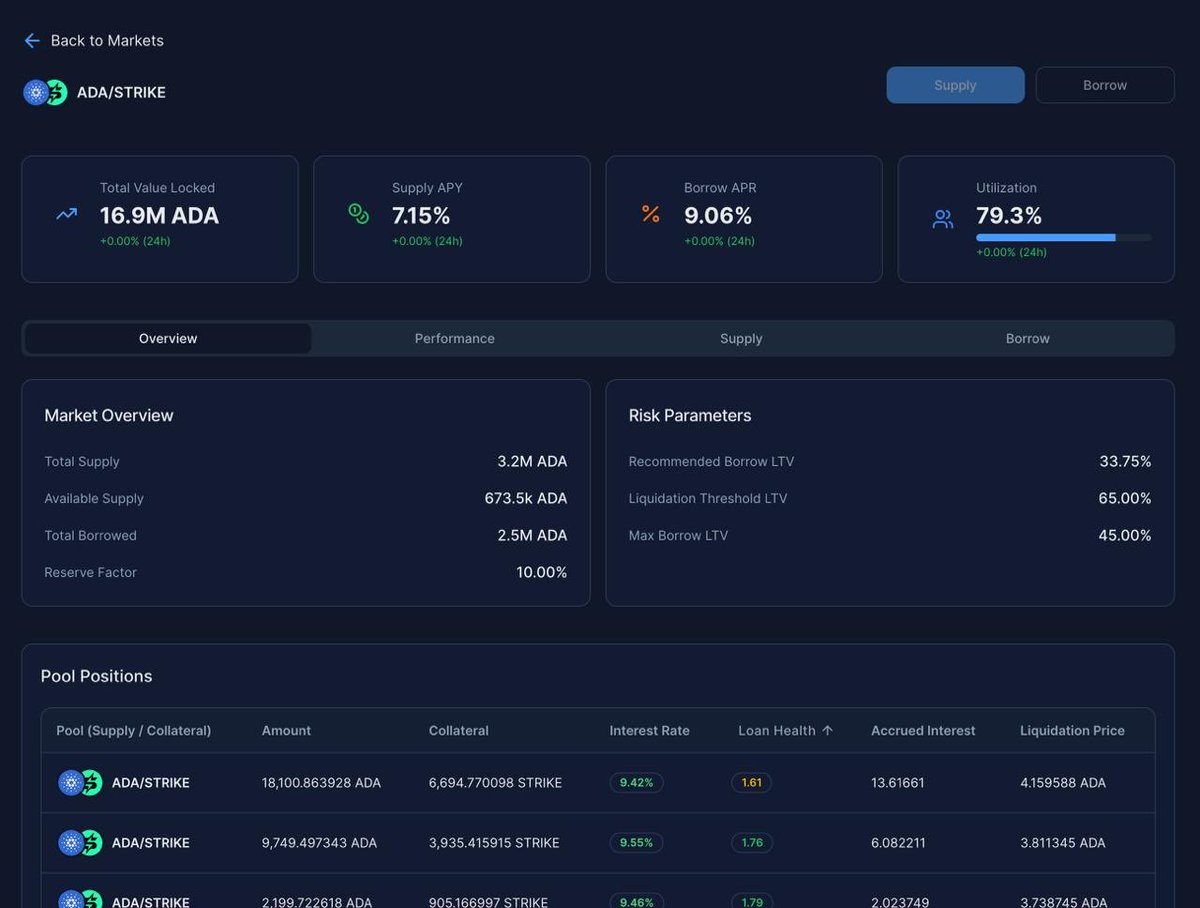The image size is (1200, 908).
Task: Click accrued interest 13.61661
Action: (898, 783)
